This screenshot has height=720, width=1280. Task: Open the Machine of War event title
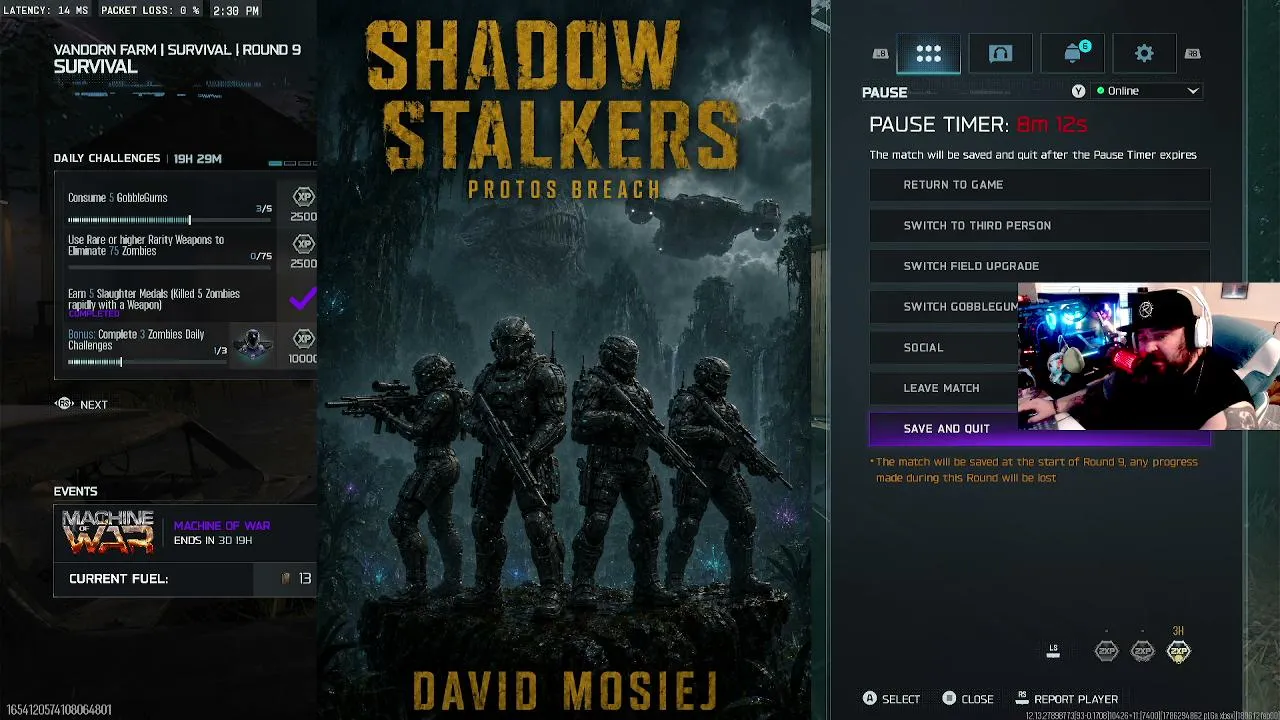point(222,526)
